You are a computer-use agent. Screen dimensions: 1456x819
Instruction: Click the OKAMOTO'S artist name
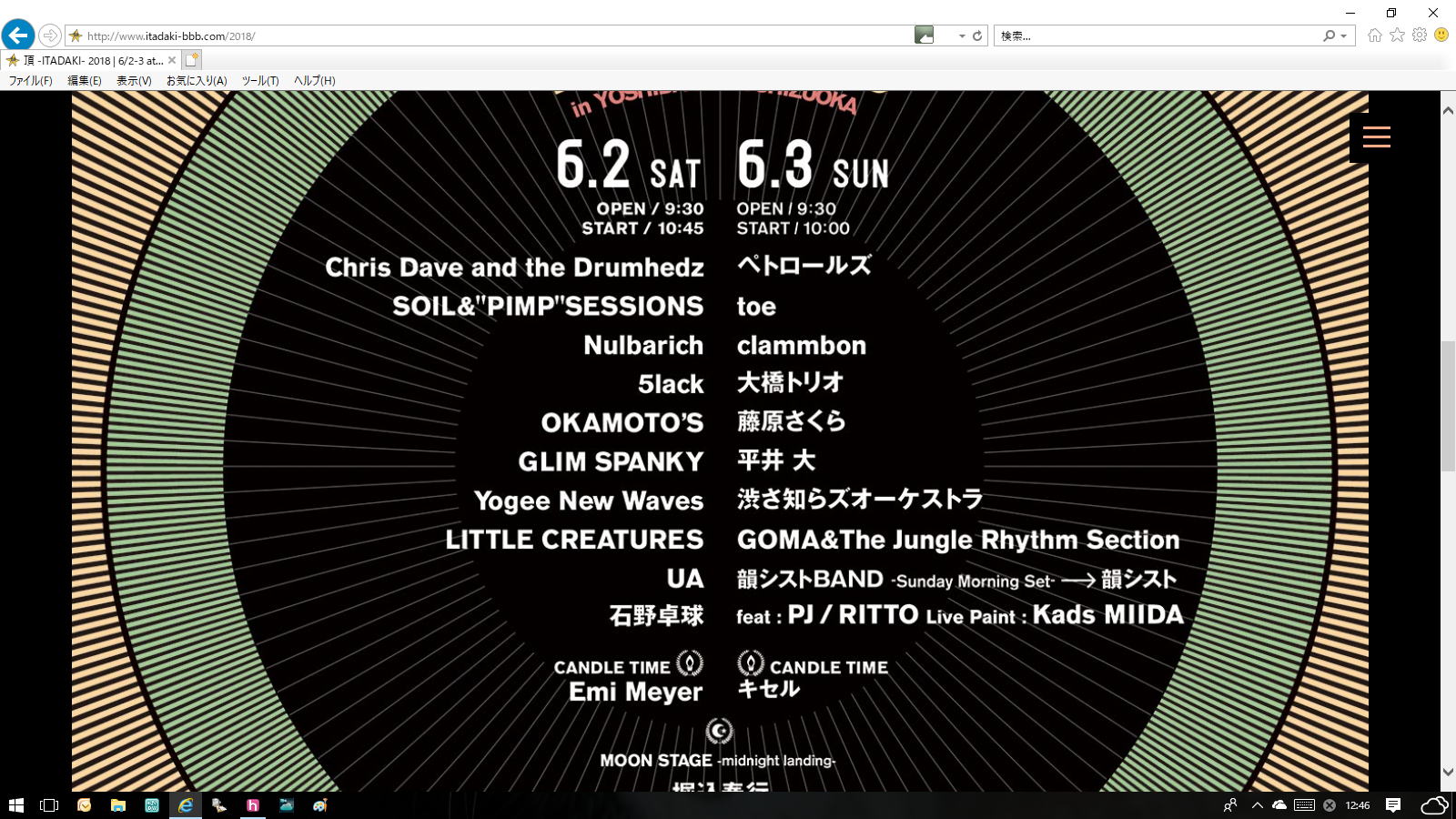(x=622, y=423)
